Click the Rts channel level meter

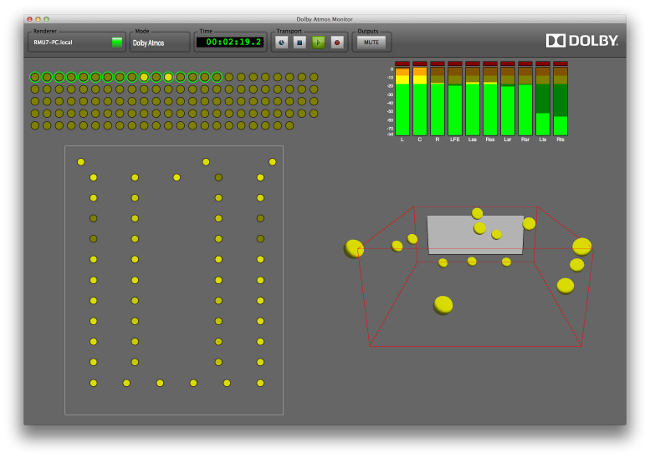(x=560, y=101)
